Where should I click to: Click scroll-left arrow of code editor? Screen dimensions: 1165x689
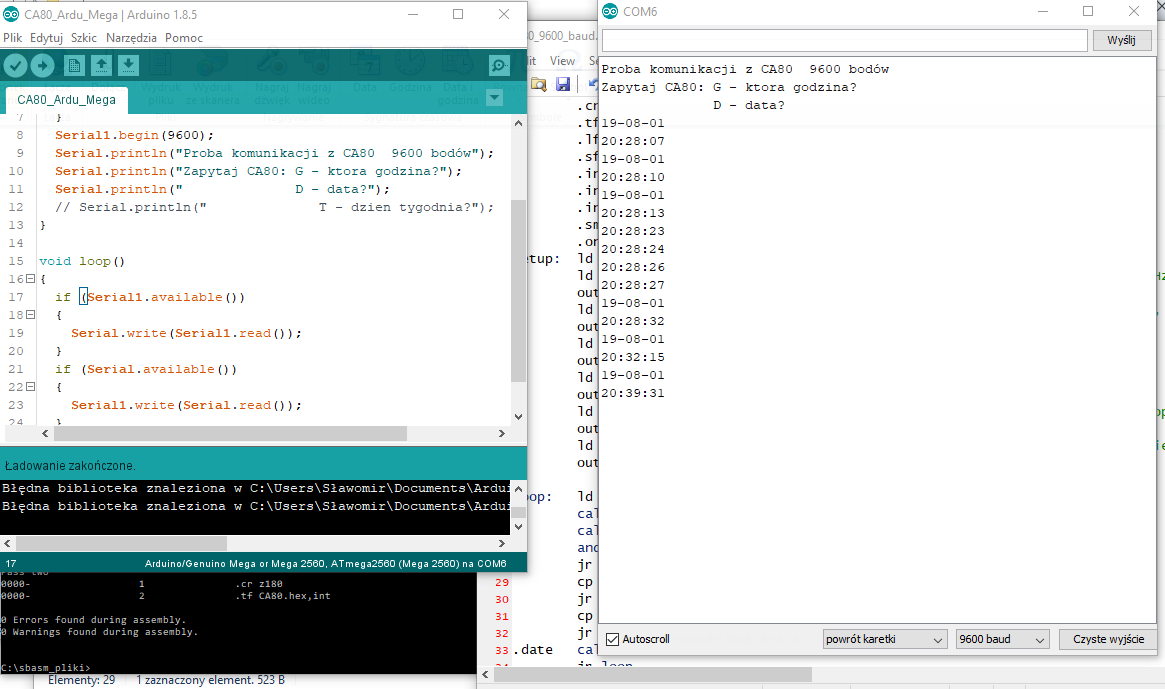45,433
